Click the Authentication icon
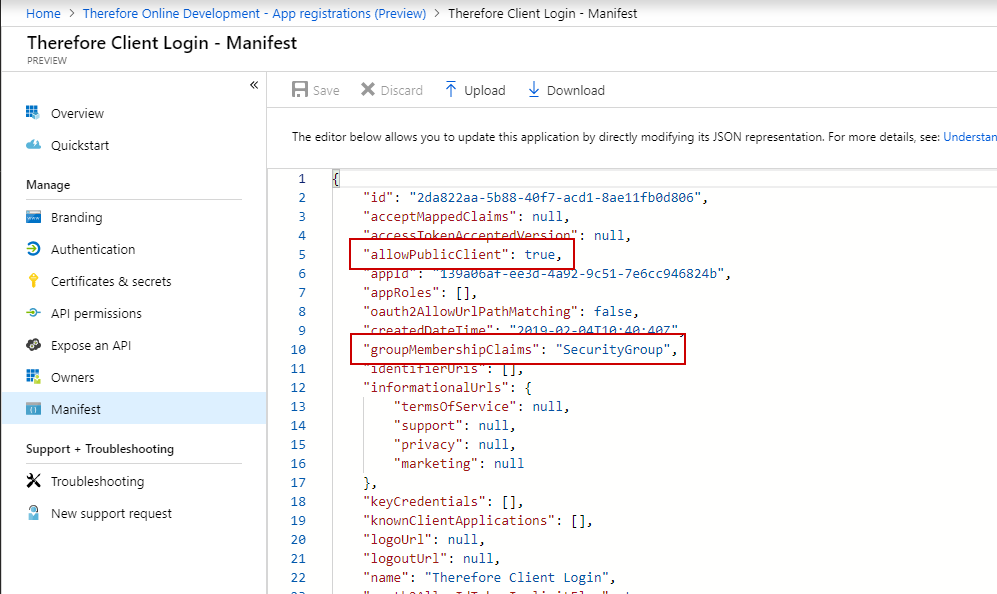Screen dimensions: 997x594 coord(33,249)
